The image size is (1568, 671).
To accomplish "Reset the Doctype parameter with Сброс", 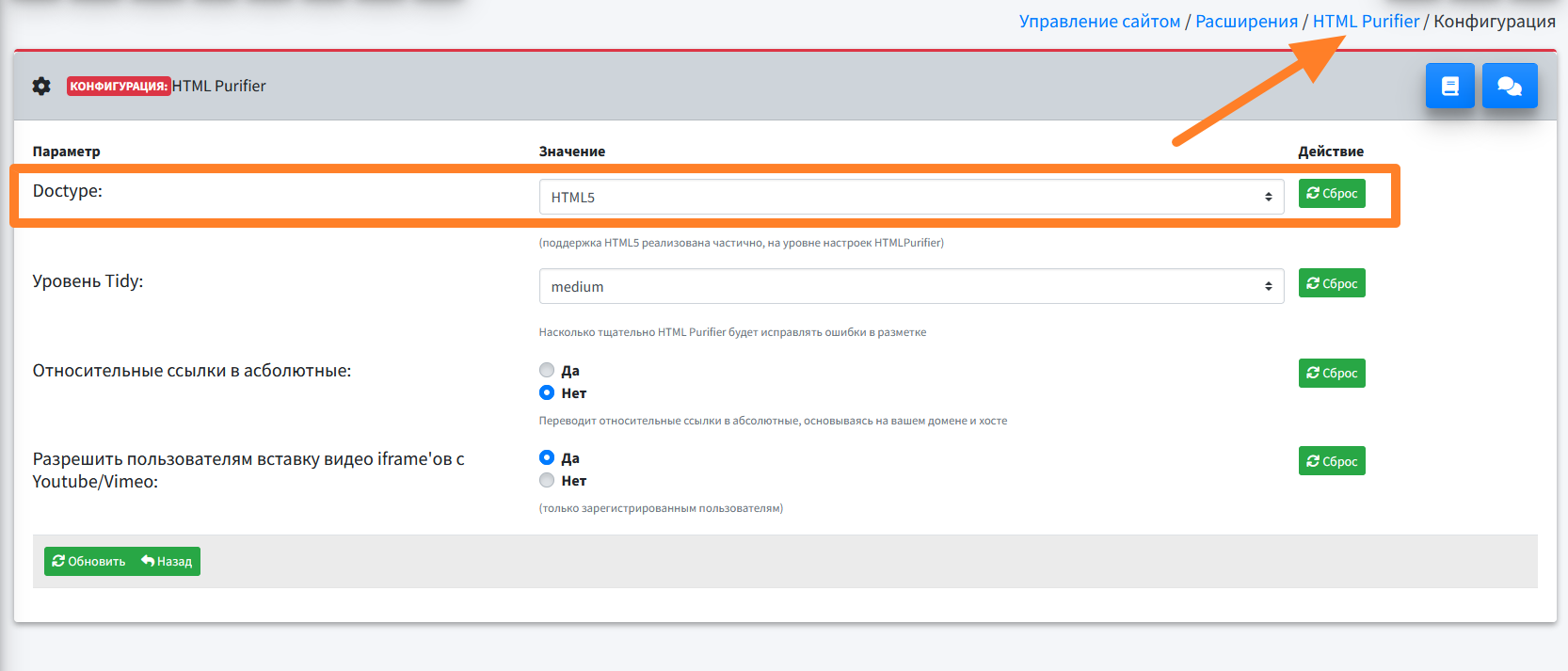I will (1332, 193).
